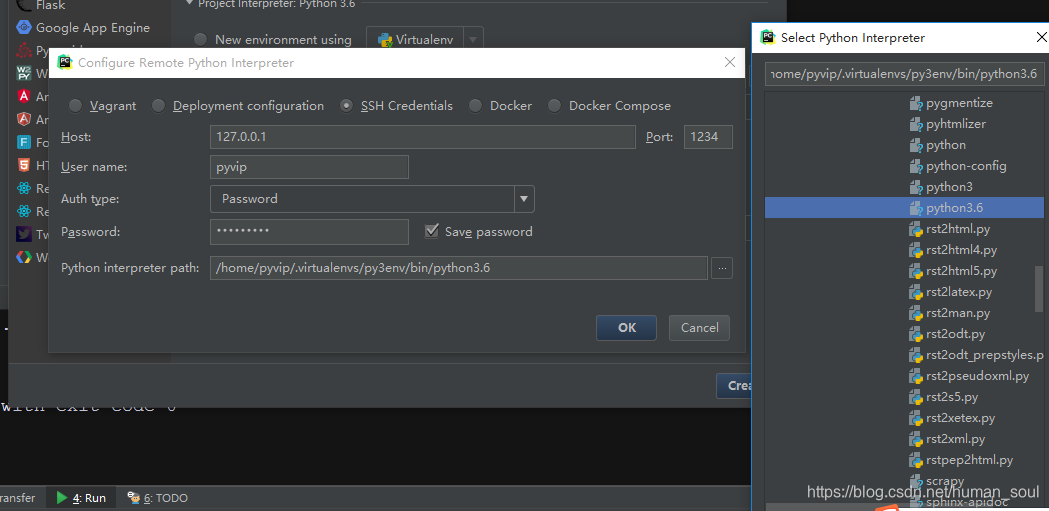Click the rst2xetex.py file icon

point(916,418)
